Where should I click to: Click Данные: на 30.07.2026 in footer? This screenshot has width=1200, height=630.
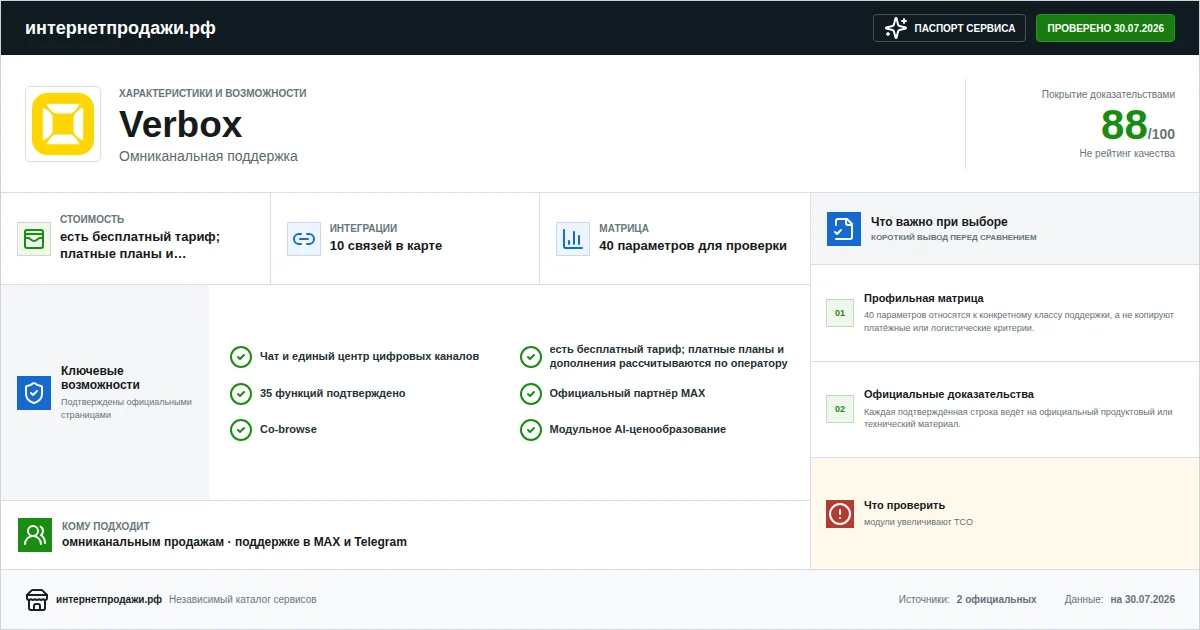coord(1120,600)
